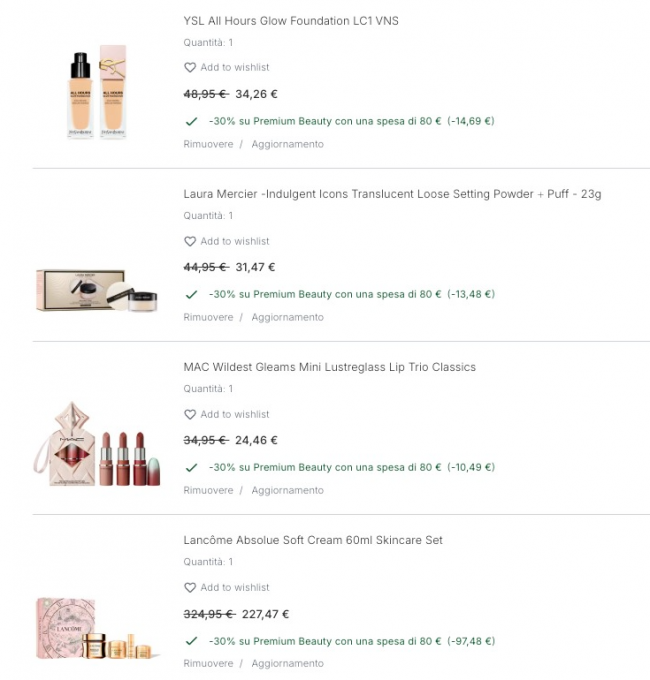Screen dimensions: 650x680
Task: Open the Lancôme Absolue skincare set product image
Action: point(98,628)
